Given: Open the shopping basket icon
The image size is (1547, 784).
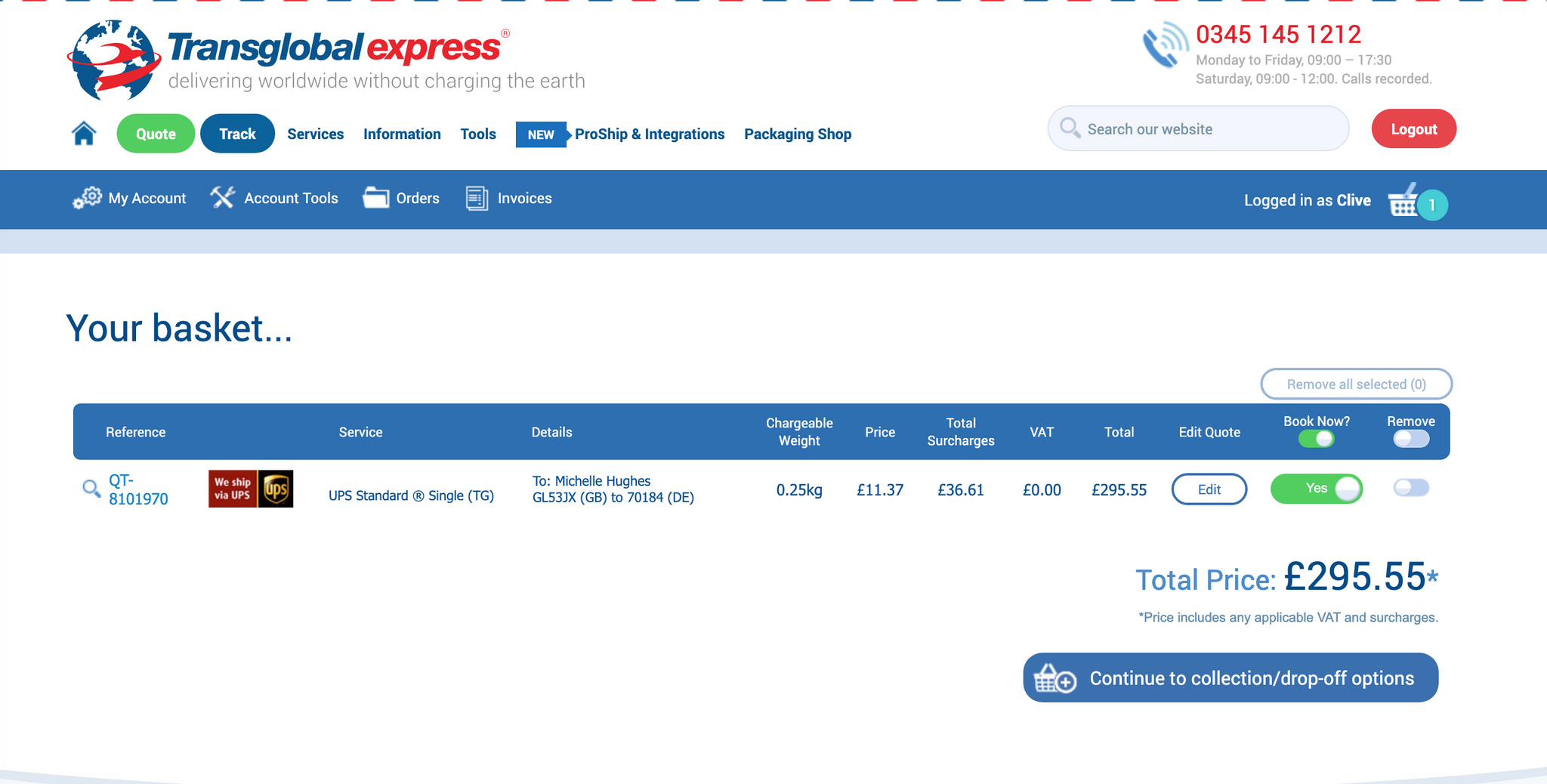Looking at the screenshot, I should (1403, 201).
